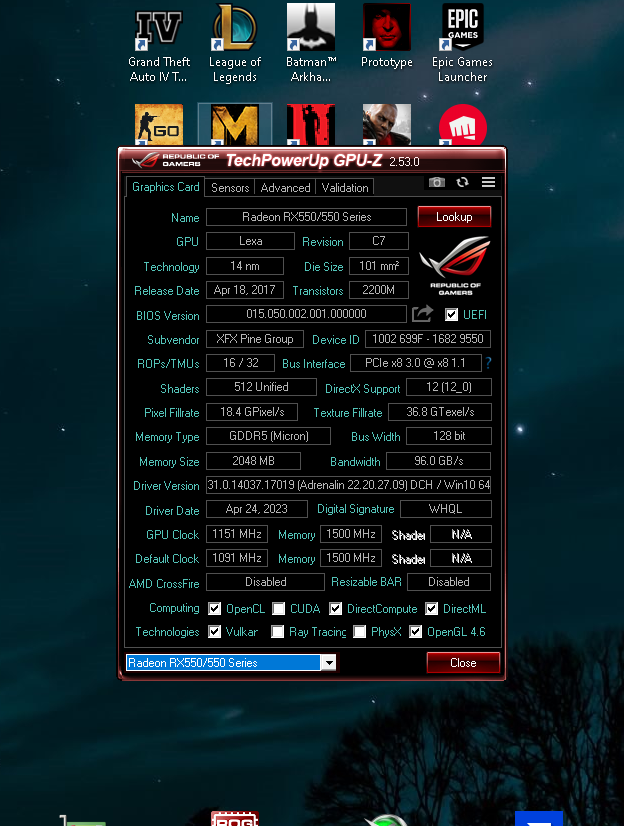
Task: Select the Batman Arkham desktop shortcut
Action: pos(311,43)
